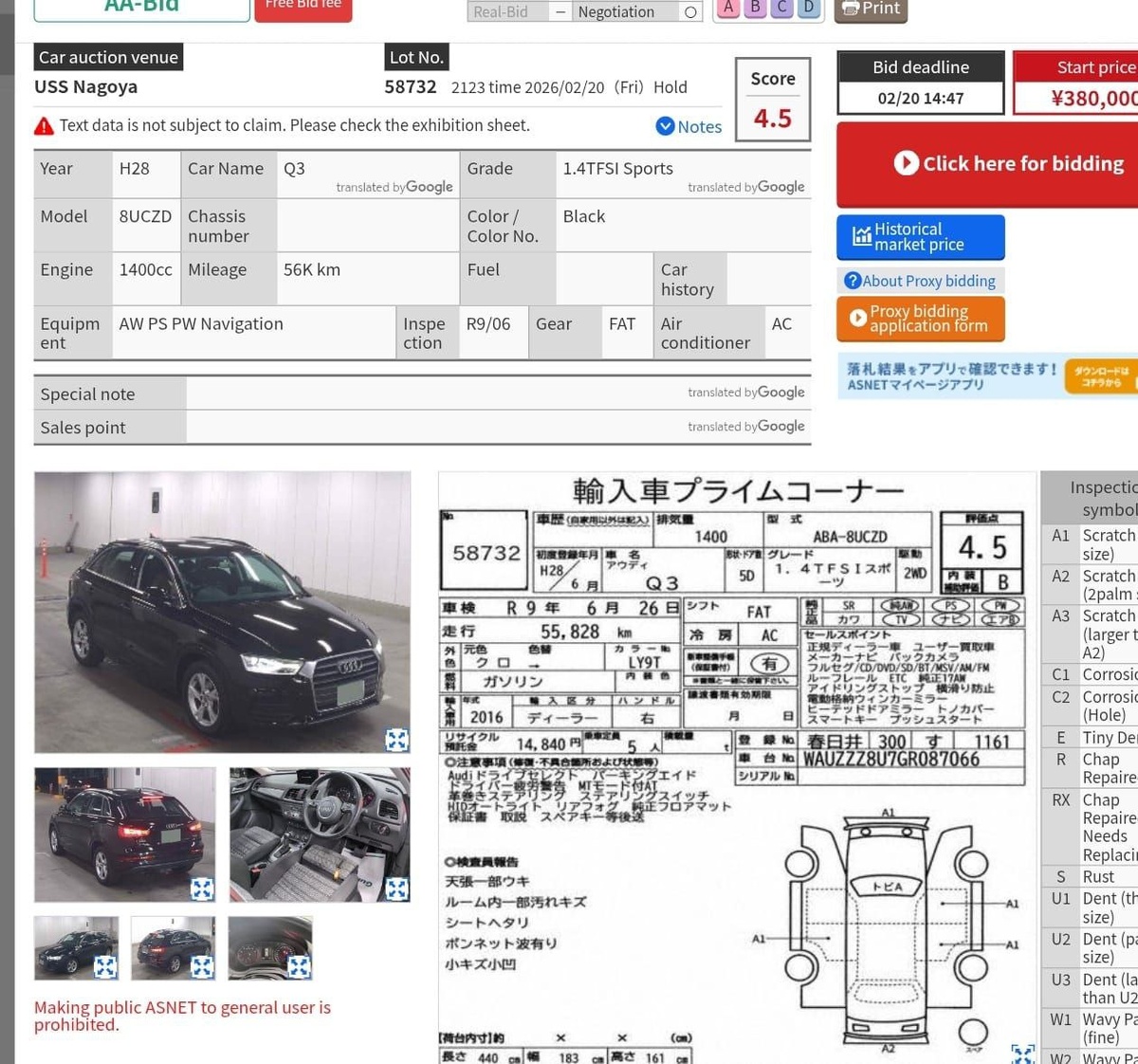
Task: Click the Sales point row
Action: [422, 428]
